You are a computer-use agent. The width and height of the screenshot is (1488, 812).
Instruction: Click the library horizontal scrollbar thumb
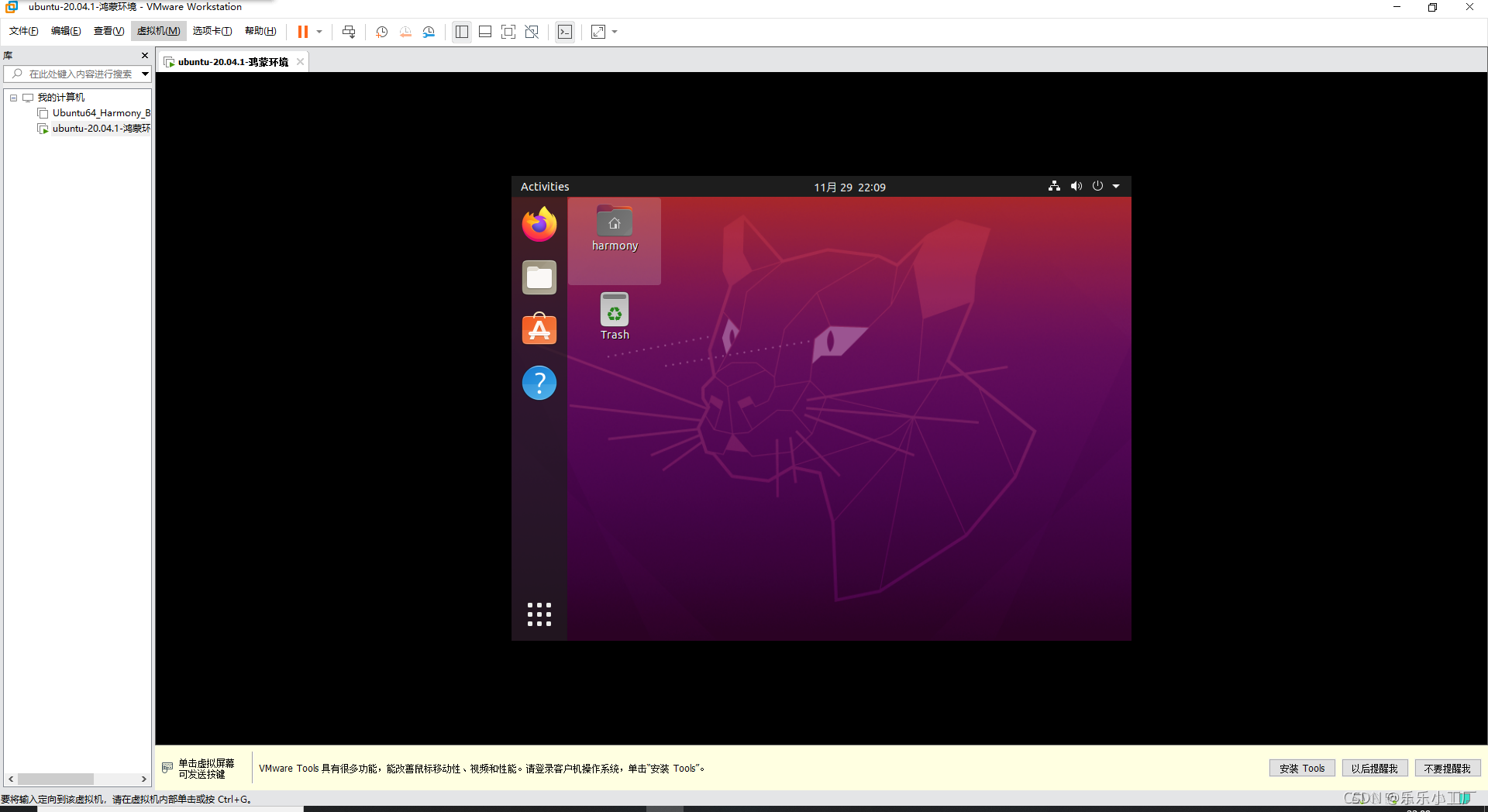56,779
